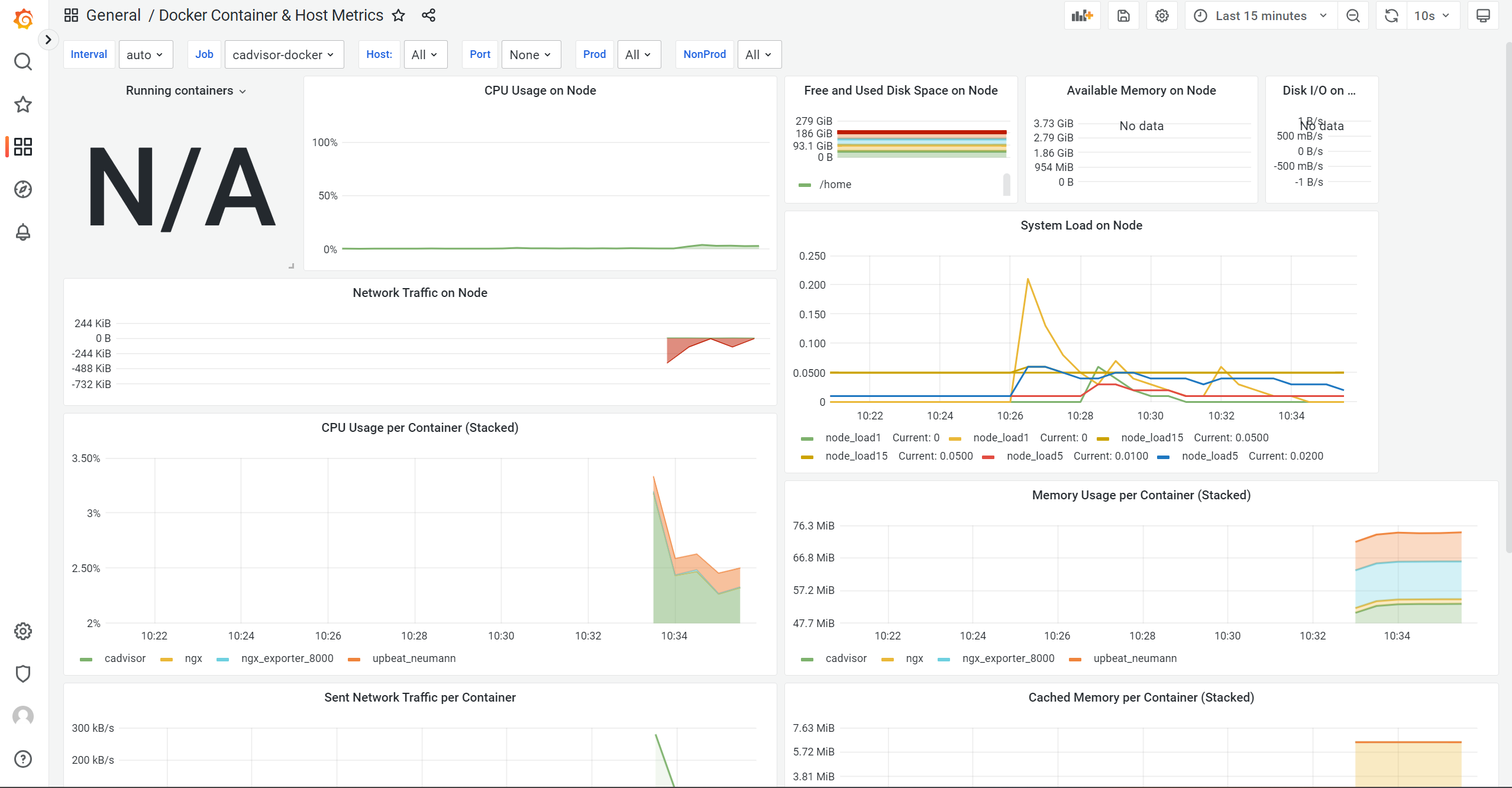Open Network Traffic on Node panel title
The width and height of the screenshot is (1512, 788).
click(x=420, y=293)
